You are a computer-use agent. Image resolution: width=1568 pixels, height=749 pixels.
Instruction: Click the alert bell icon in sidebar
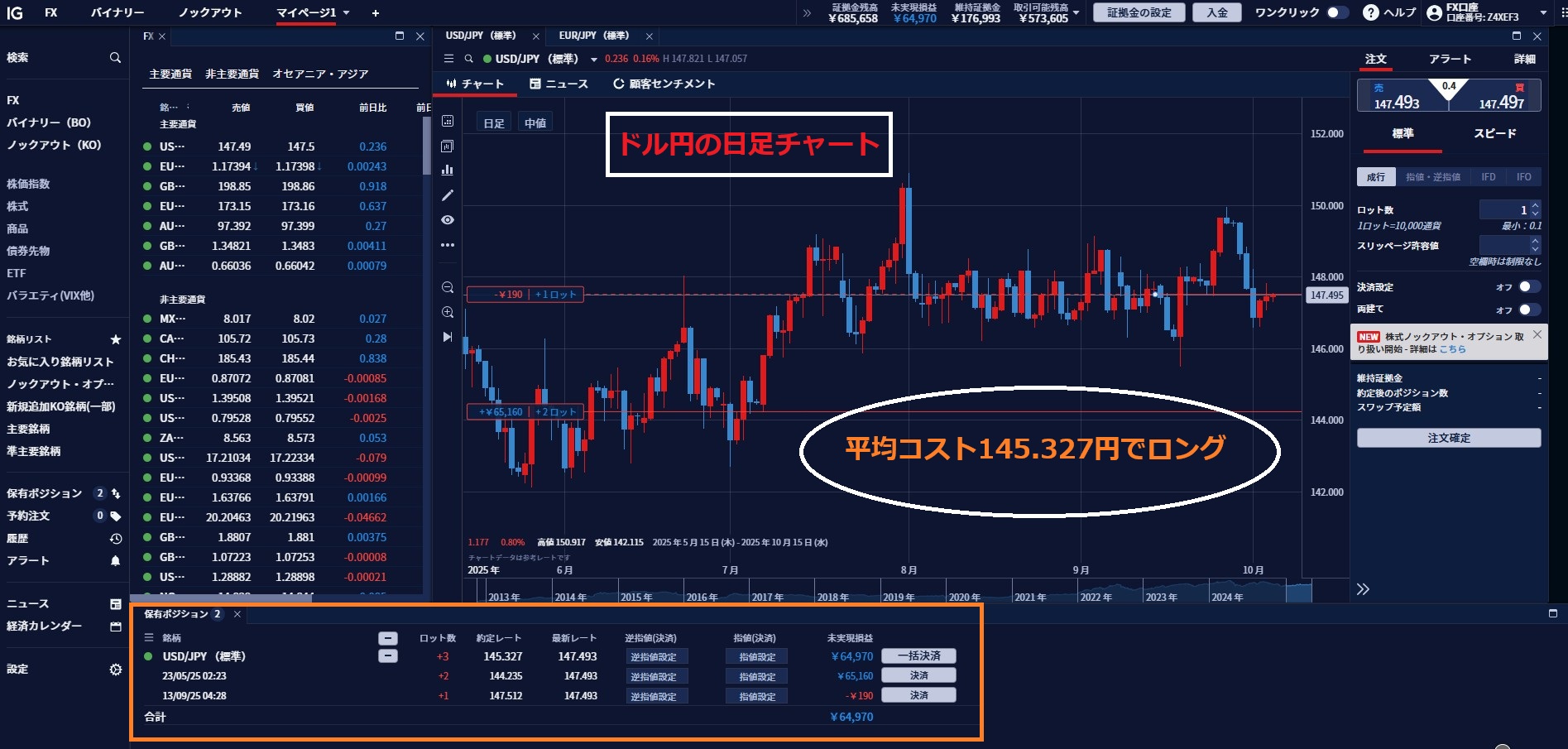[115, 561]
